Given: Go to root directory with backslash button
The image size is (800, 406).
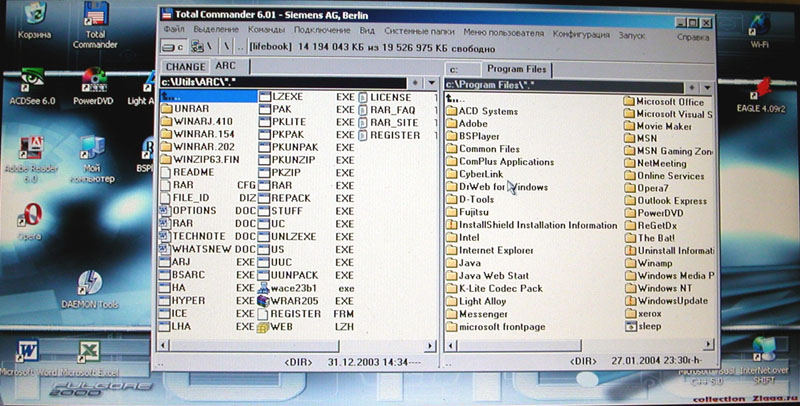Looking at the screenshot, I should click(226, 47).
